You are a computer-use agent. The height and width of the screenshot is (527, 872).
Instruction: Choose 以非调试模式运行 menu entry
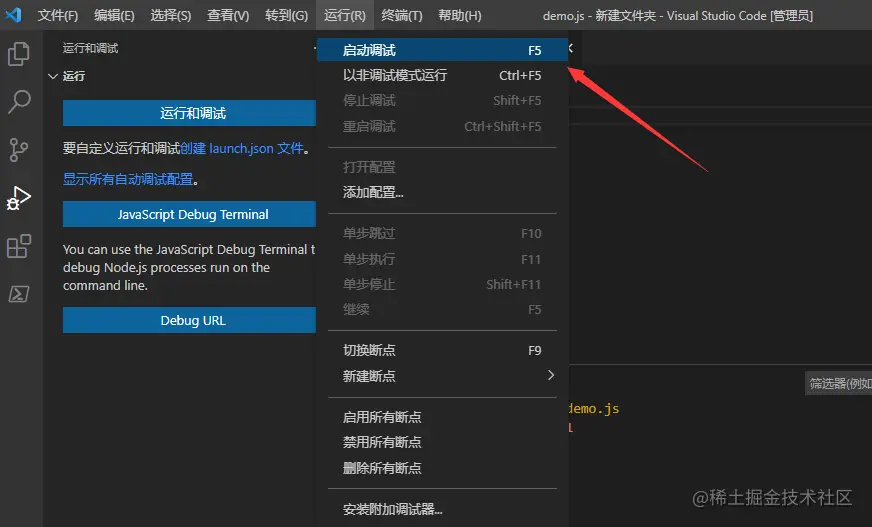pos(443,75)
